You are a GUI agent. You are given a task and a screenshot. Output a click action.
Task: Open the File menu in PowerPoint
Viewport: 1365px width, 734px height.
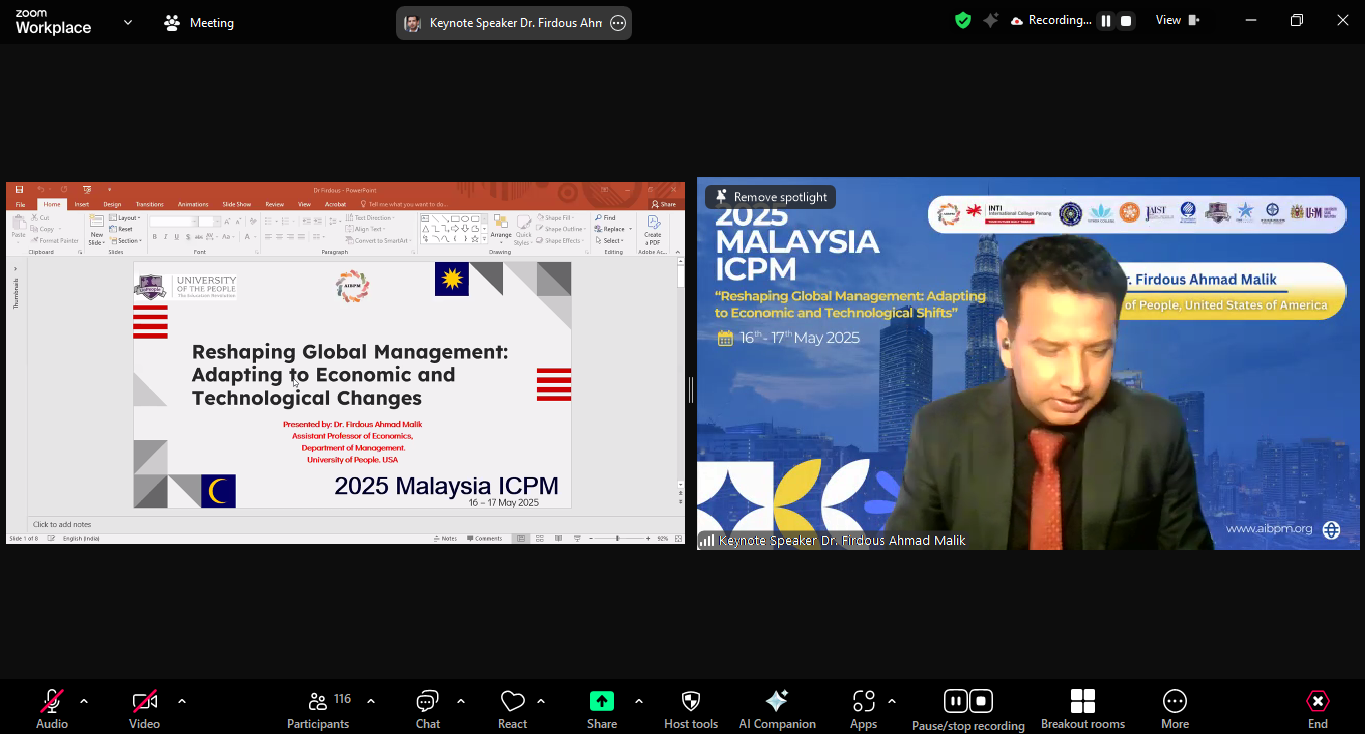(x=21, y=204)
